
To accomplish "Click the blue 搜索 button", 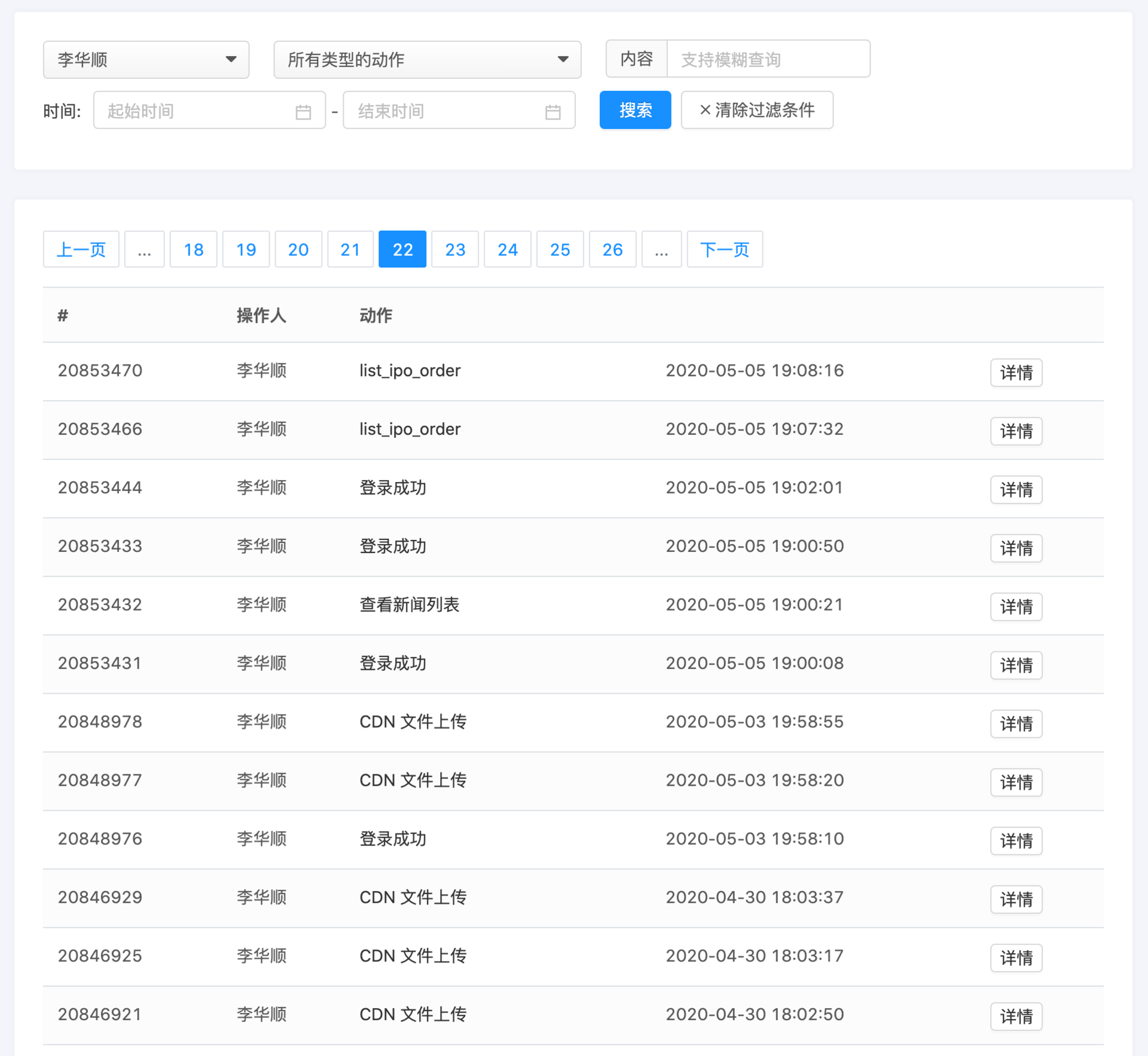I will coord(635,110).
